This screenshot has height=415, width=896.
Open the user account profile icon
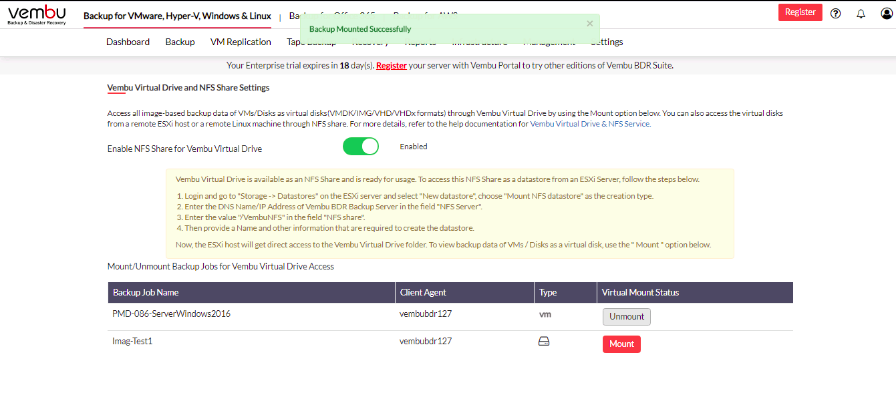[x=886, y=14]
